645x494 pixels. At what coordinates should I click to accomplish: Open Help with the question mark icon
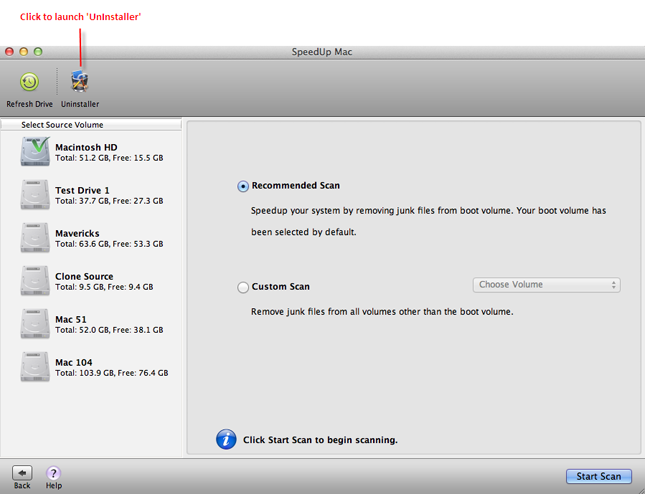[53, 473]
